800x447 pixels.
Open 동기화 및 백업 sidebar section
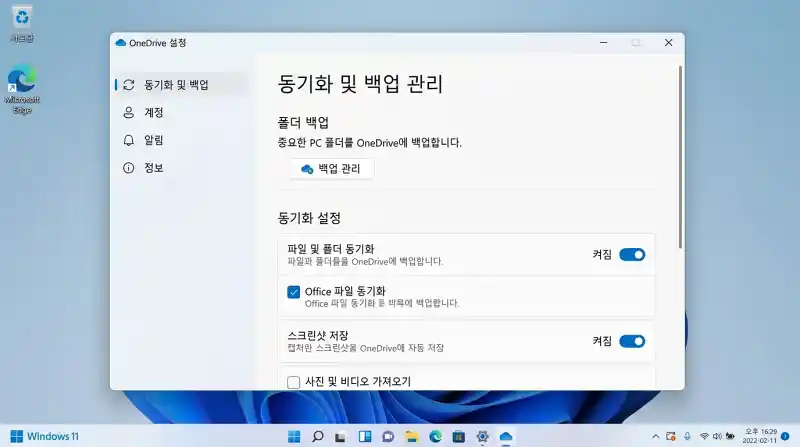pyautogui.click(x=181, y=85)
